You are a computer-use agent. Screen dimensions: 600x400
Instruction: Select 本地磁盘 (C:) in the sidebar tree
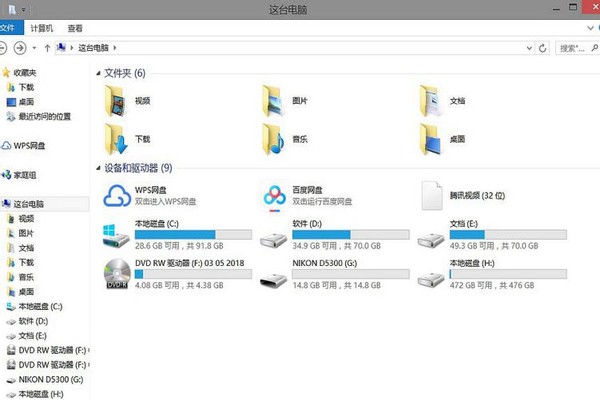click(41, 306)
